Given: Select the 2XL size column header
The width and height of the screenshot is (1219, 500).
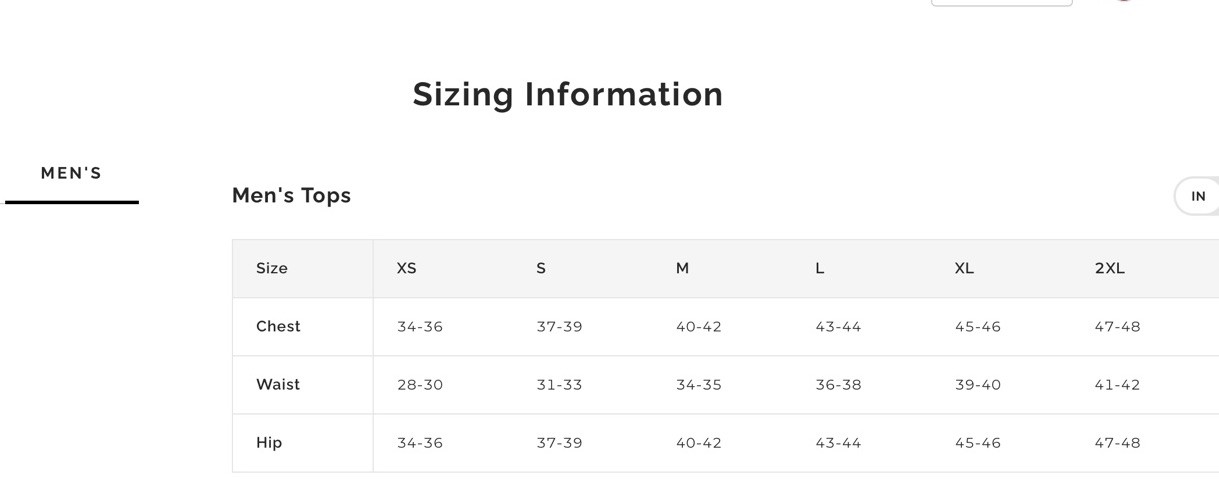Looking at the screenshot, I should point(1110,268).
